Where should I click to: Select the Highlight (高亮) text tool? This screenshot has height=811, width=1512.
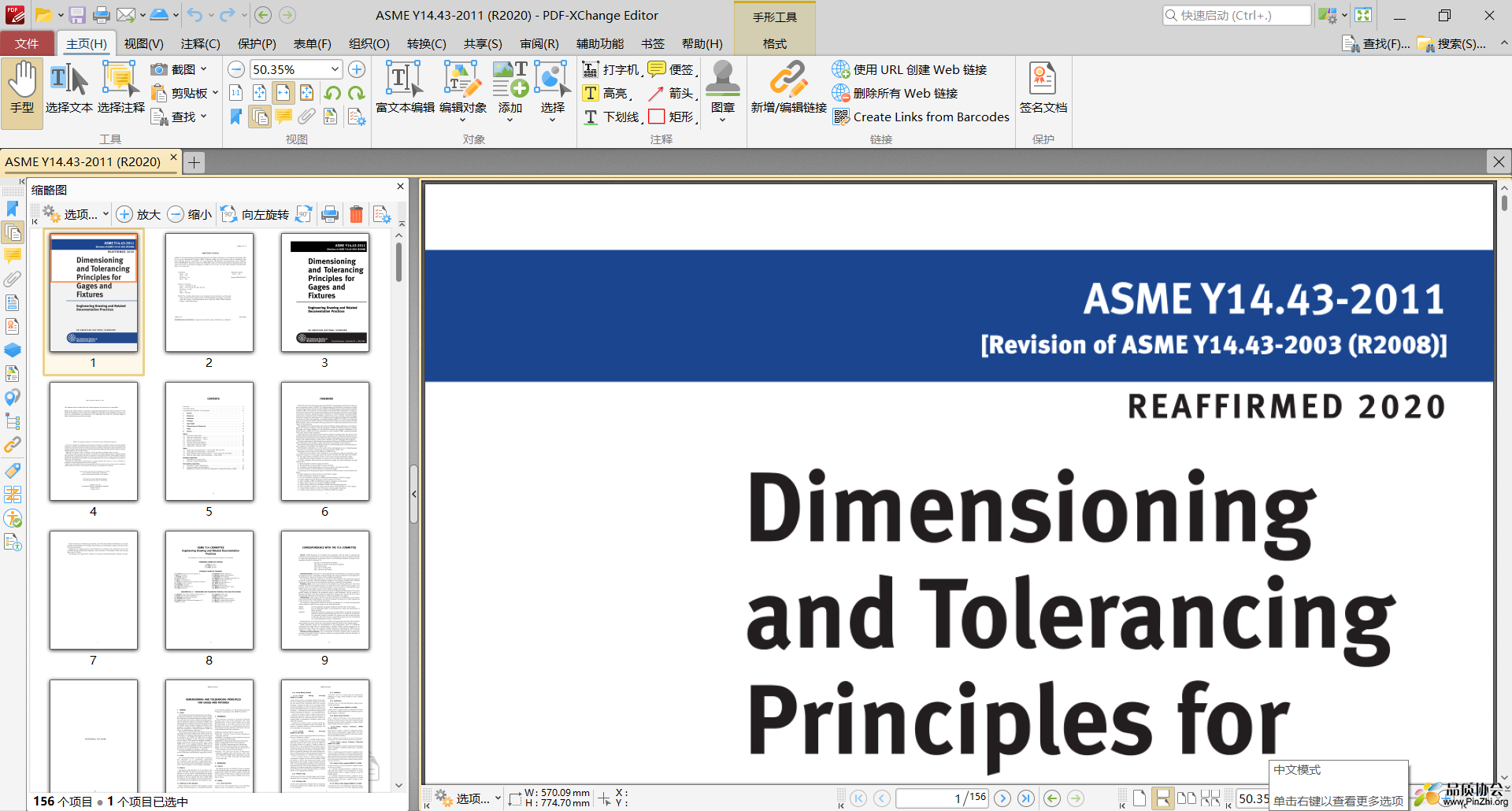pyautogui.click(x=606, y=93)
